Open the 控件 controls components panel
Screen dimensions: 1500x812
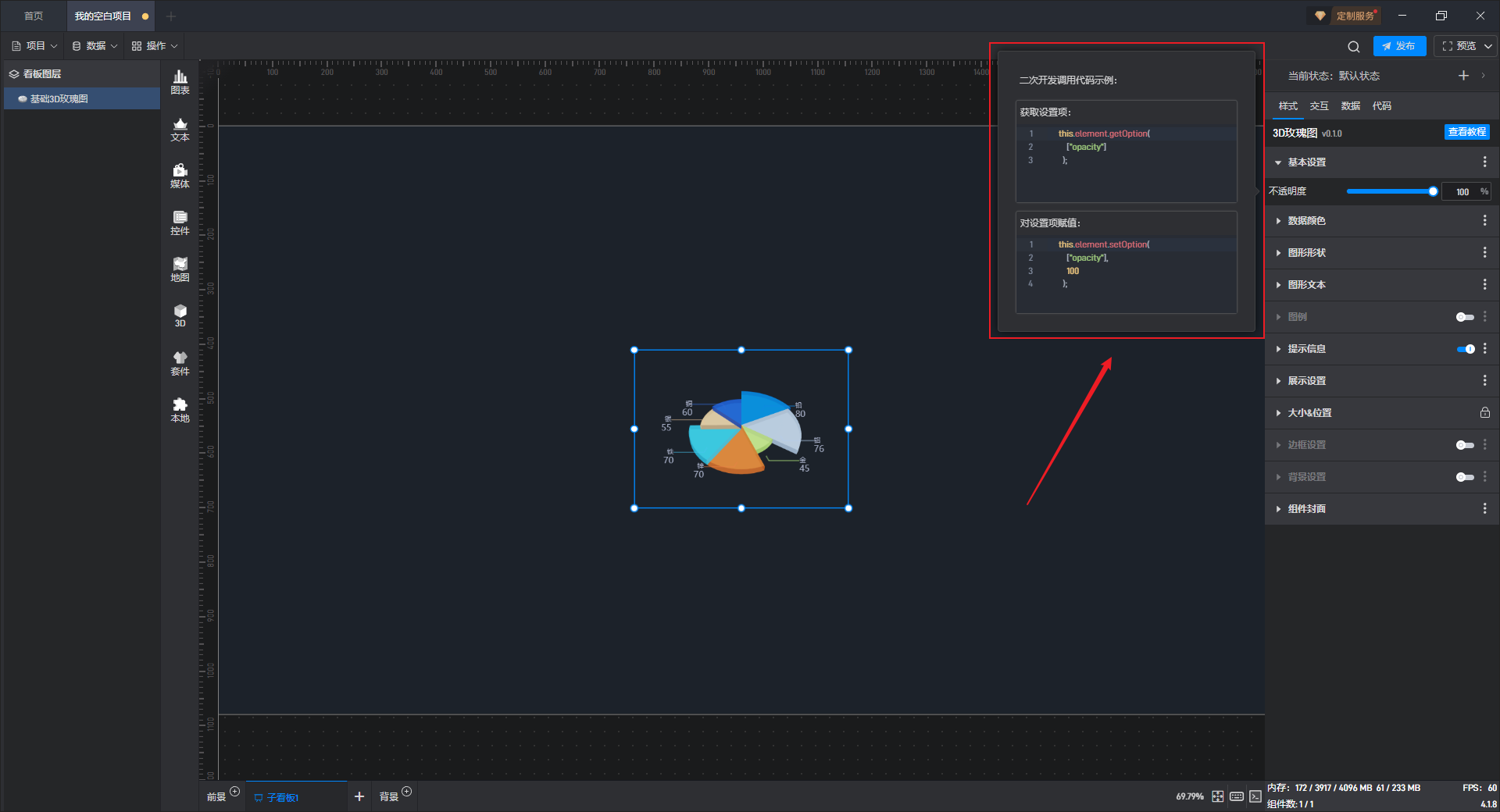(x=180, y=223)
